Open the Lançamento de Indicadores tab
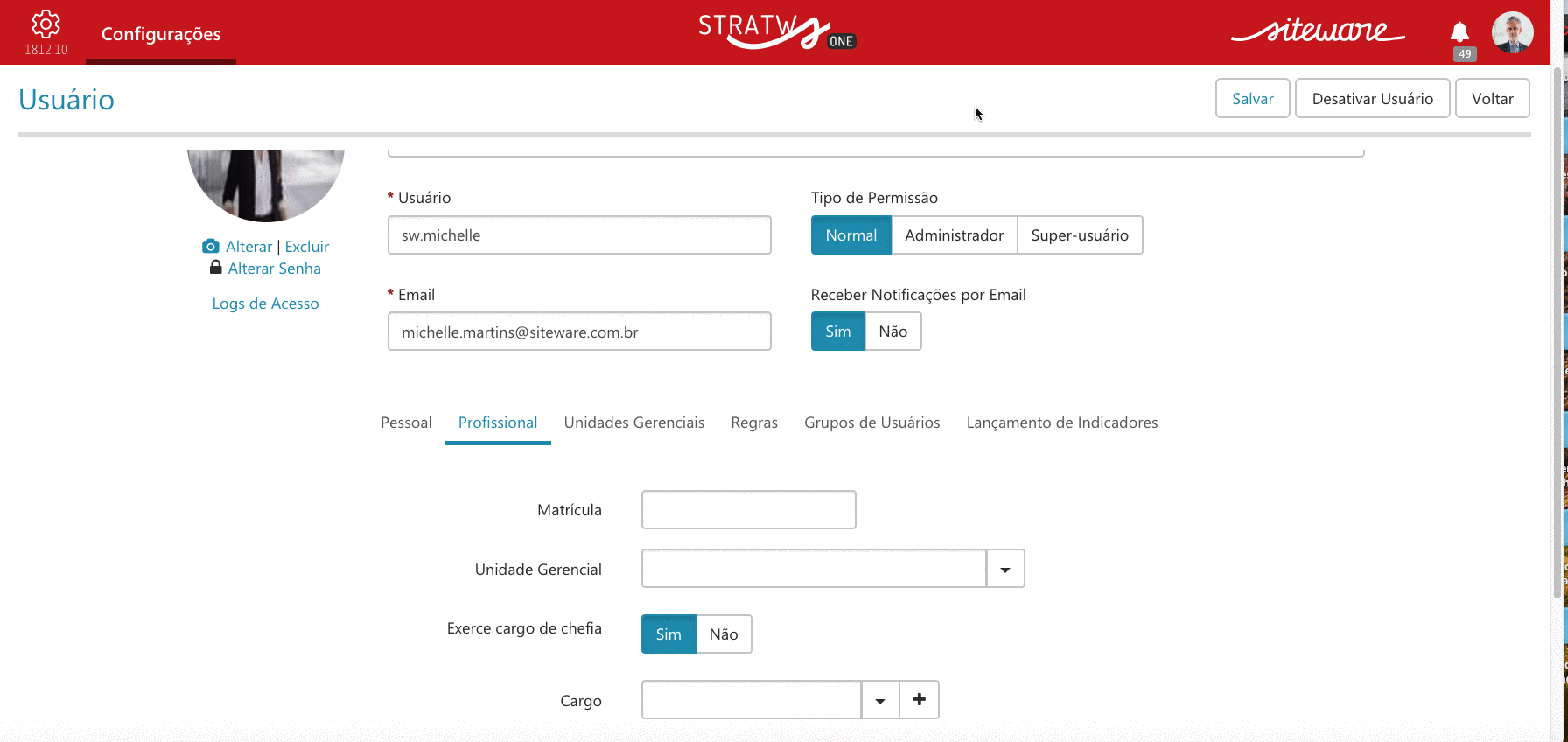Image resolution: width=1568 pixels, height=742 pixels. 1062,423
